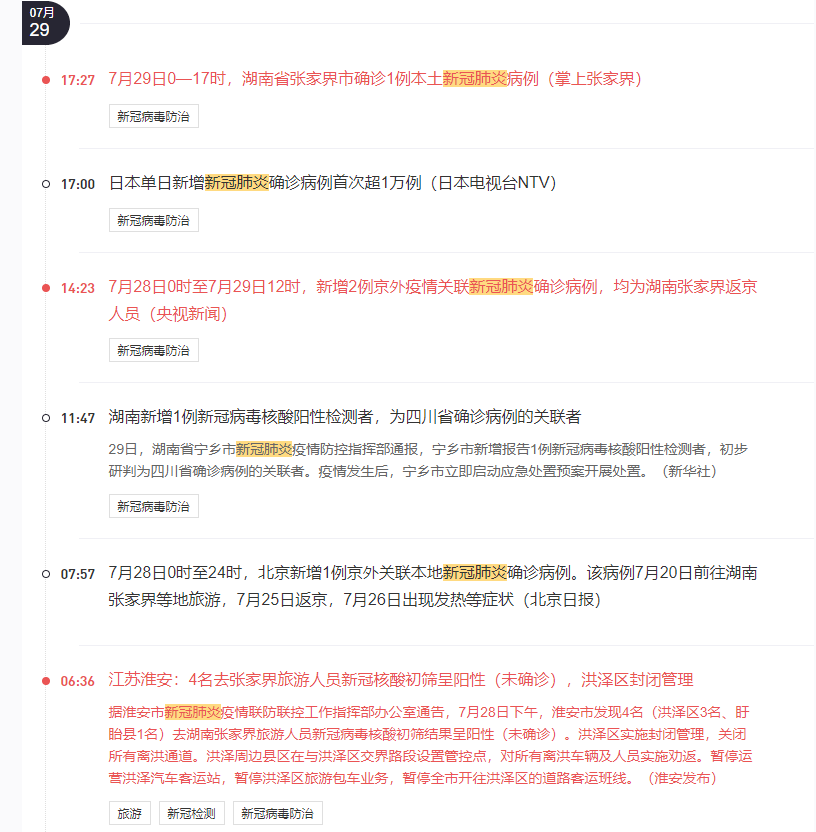Open the 17:27 Zhangjiajie confirmed case headline
This screenshot has height=832, width=816.
375,79
